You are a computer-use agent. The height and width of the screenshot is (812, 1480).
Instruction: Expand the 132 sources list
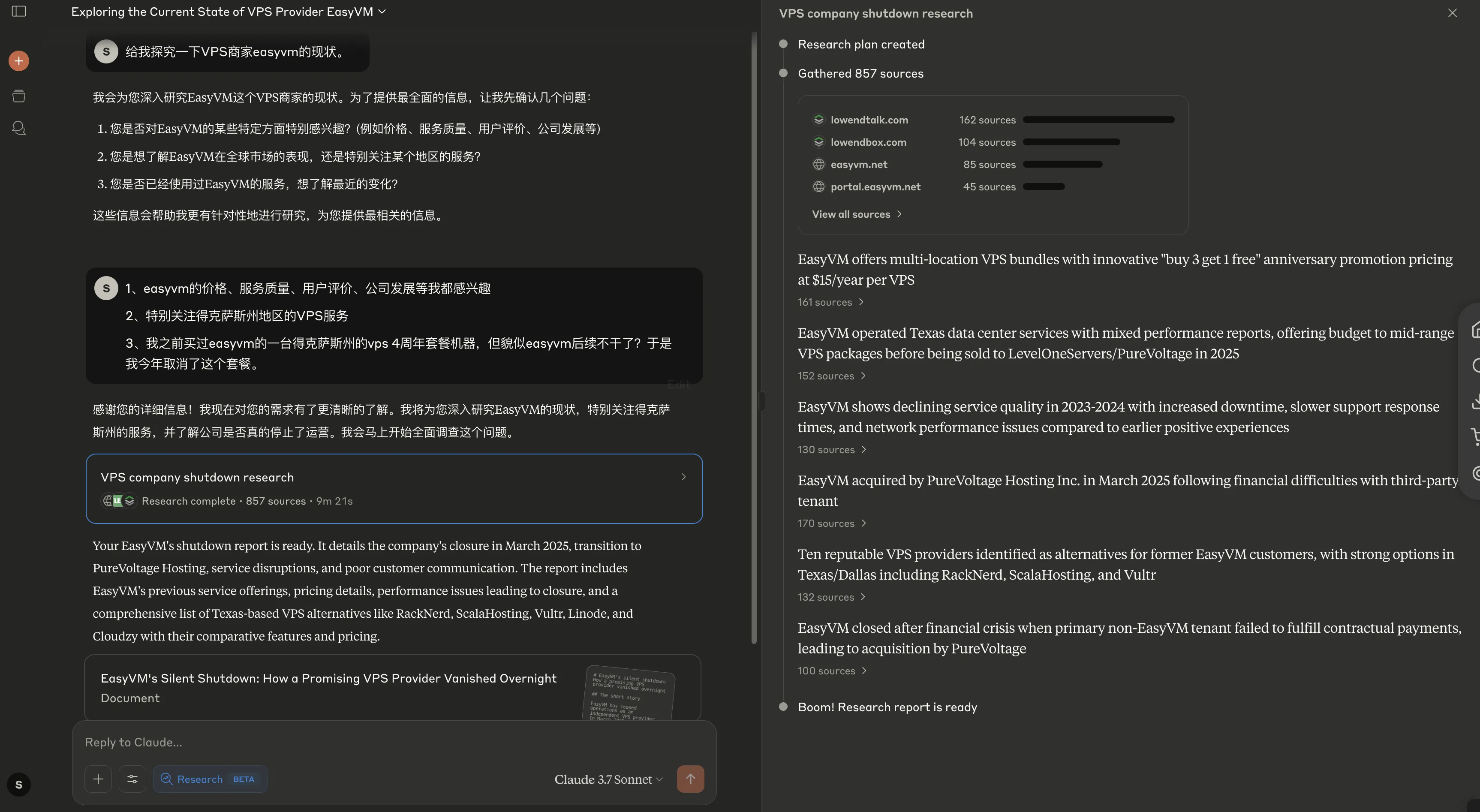point(832,597)
